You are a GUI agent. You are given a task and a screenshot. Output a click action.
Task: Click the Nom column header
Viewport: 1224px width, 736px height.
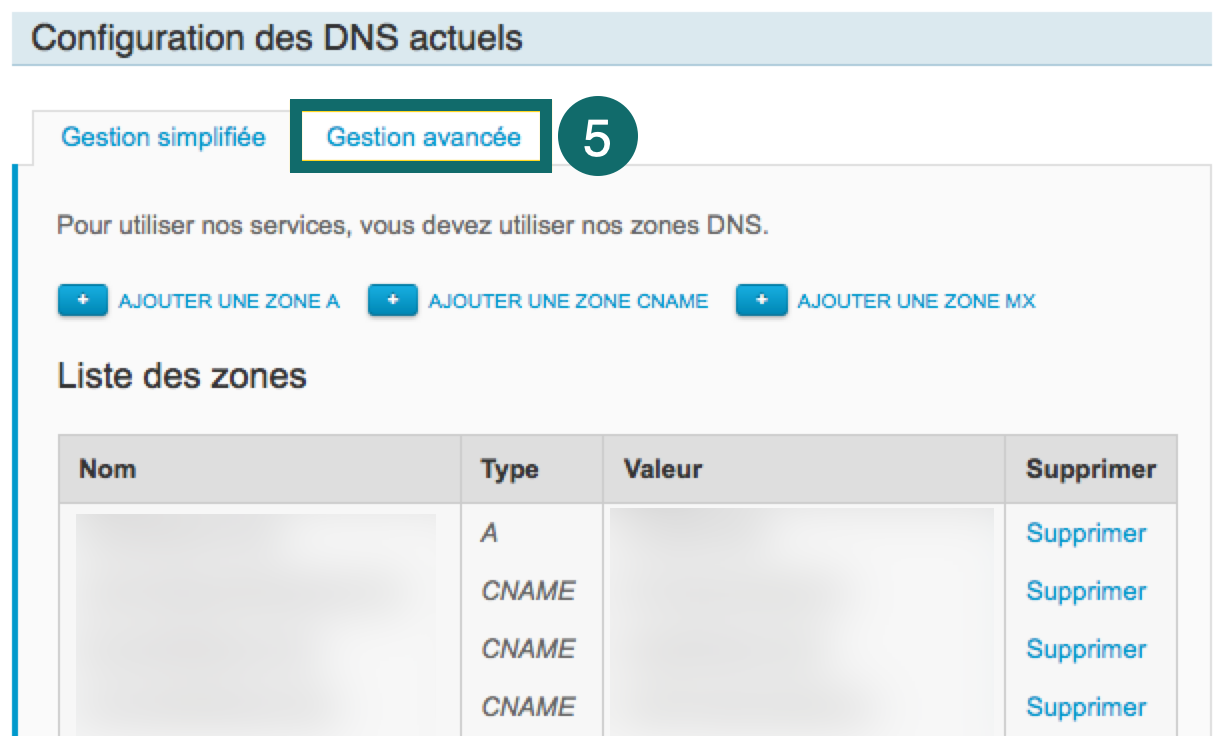click(x=108, y=469)
